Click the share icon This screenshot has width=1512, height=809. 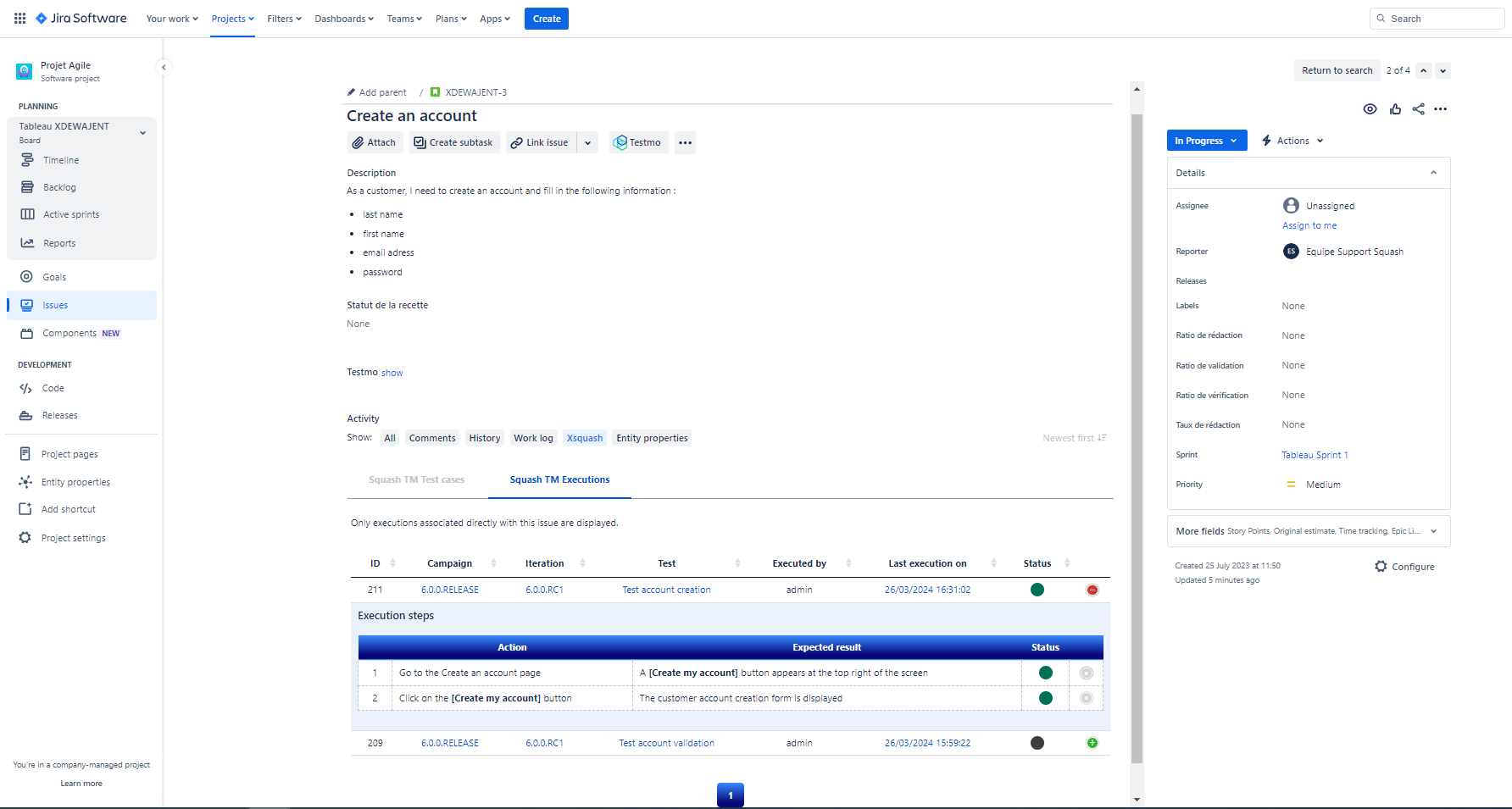click(1418, 109)
